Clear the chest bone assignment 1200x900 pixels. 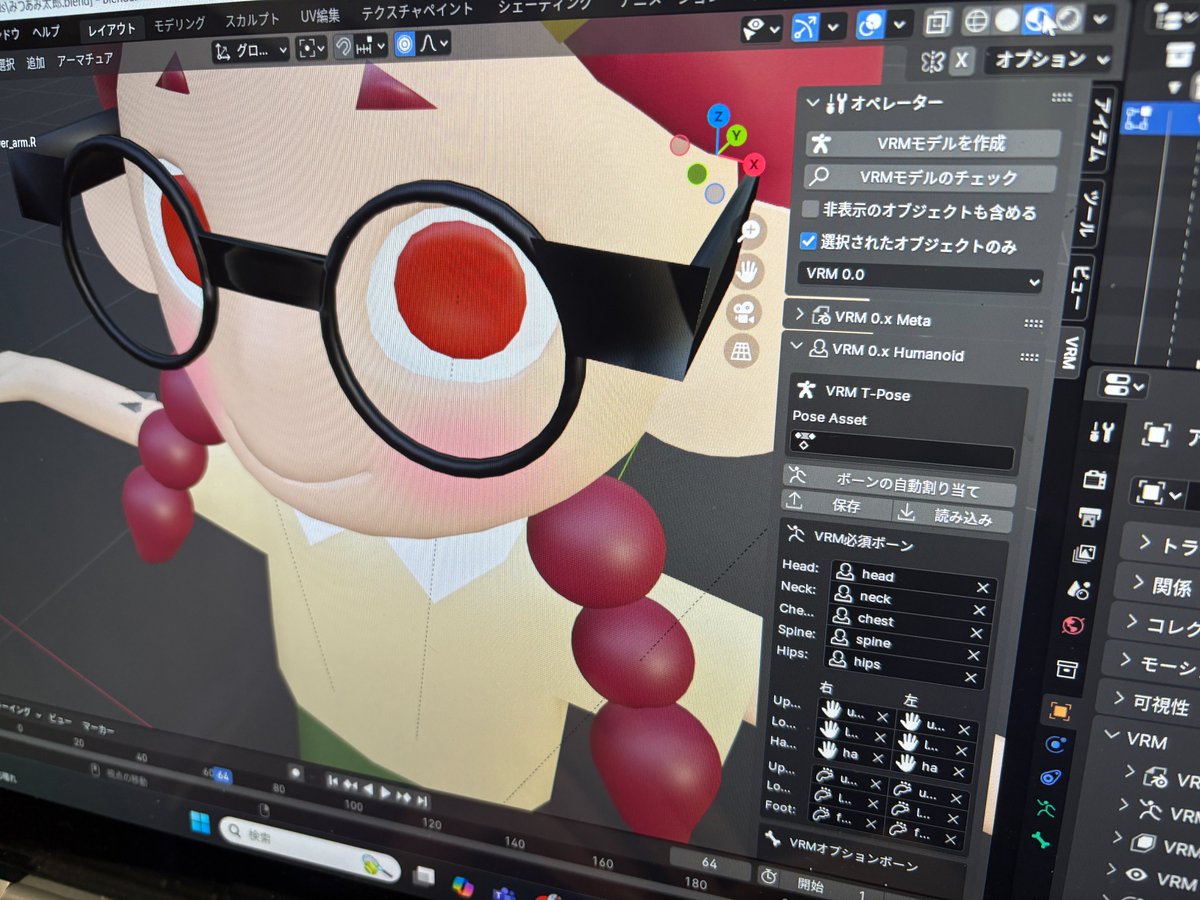coord(977,633)
